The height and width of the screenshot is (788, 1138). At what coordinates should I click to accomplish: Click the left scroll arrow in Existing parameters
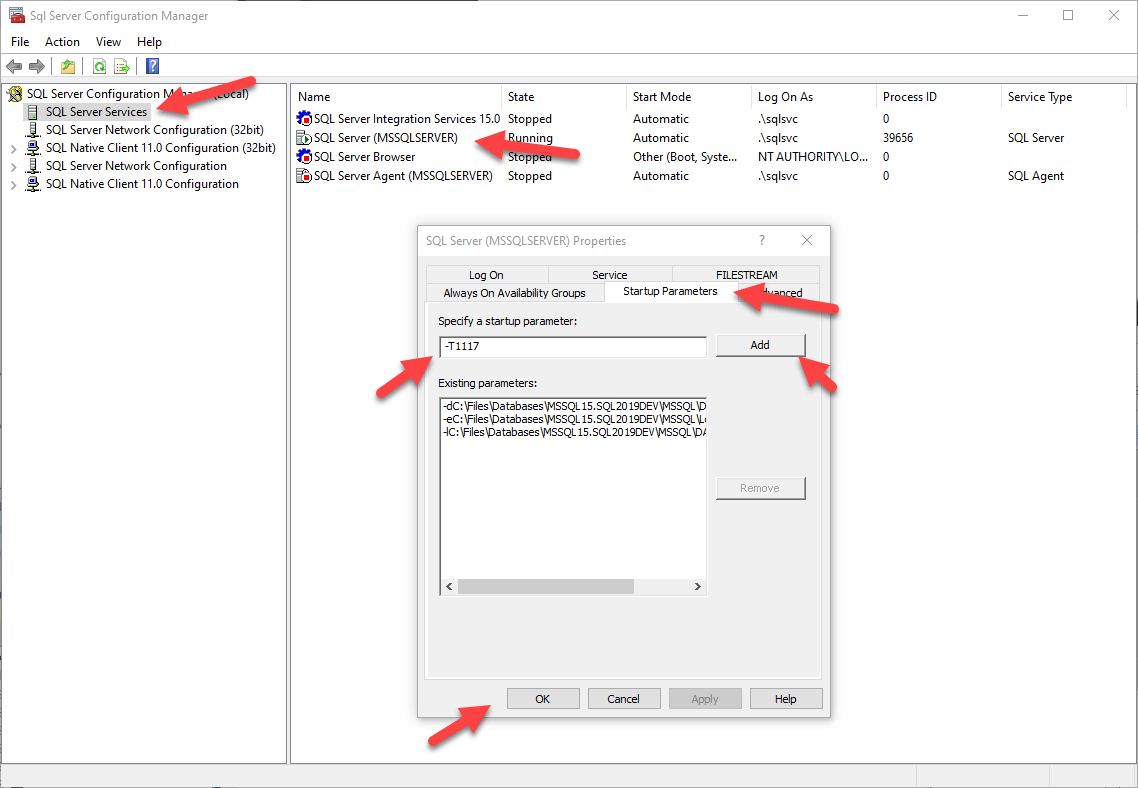tap(449, 586)
